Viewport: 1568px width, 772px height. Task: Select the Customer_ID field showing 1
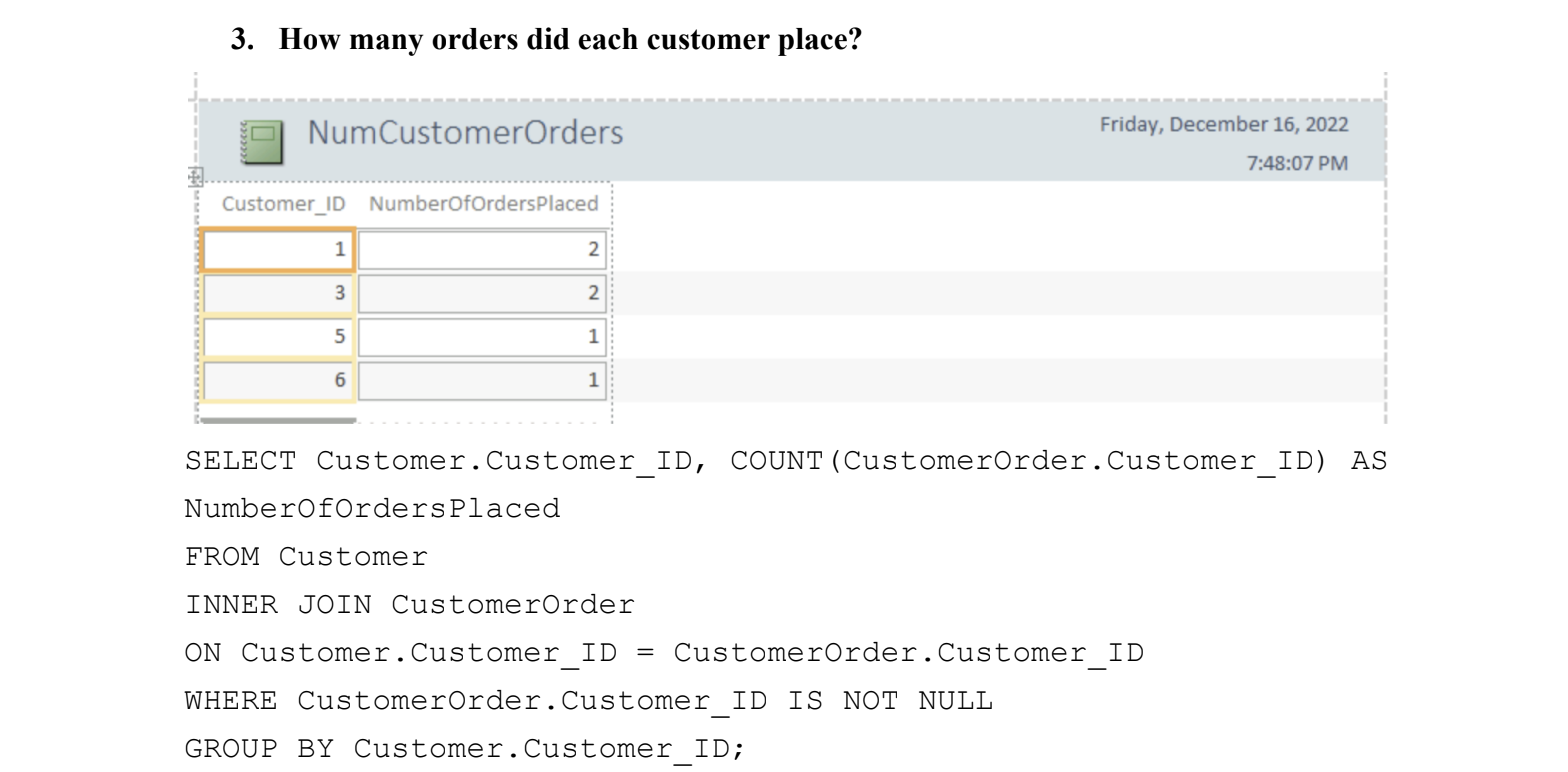pos(277,250)
